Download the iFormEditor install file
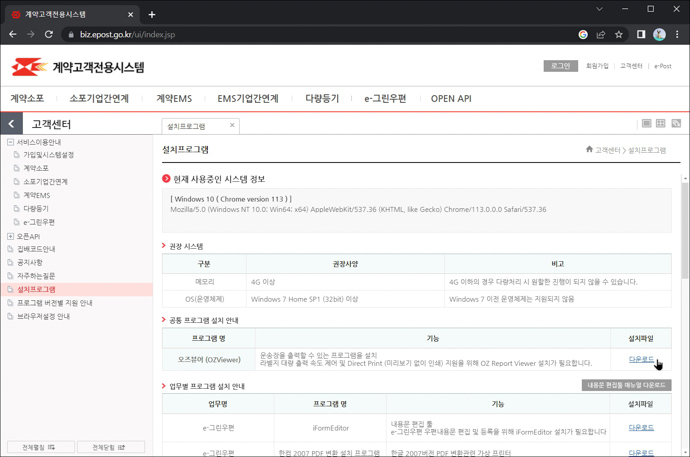Viewport: 690px width, 457px height. tap(641, 427)
